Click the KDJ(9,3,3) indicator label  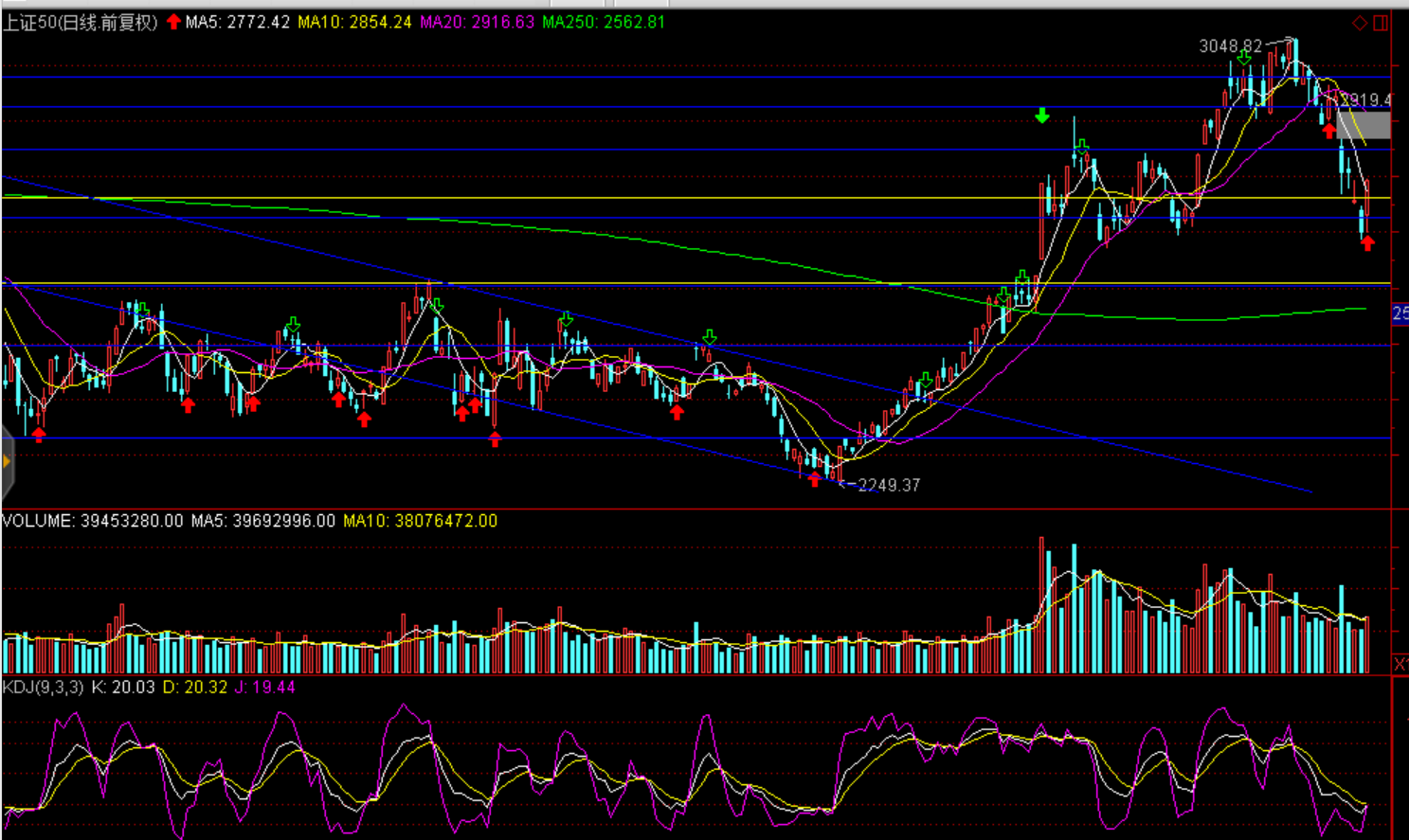(44, 687)
